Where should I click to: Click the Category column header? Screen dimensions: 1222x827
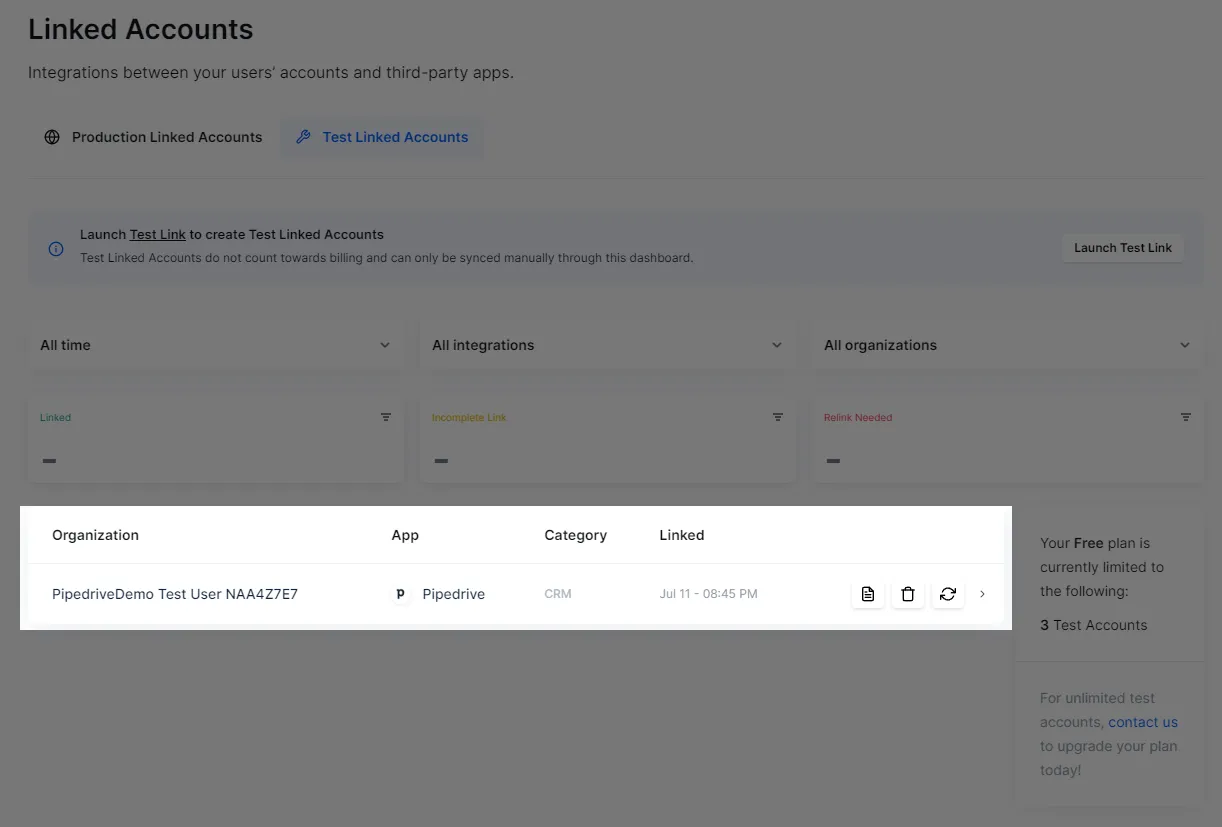(x=576, y=535)
